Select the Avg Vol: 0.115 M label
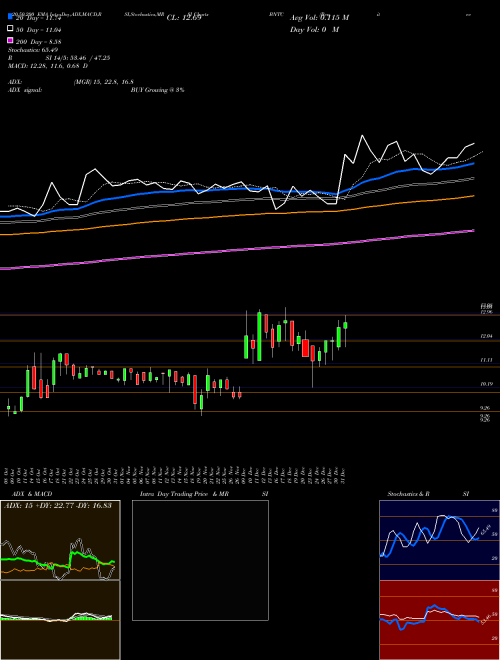 tap(319, 18)
